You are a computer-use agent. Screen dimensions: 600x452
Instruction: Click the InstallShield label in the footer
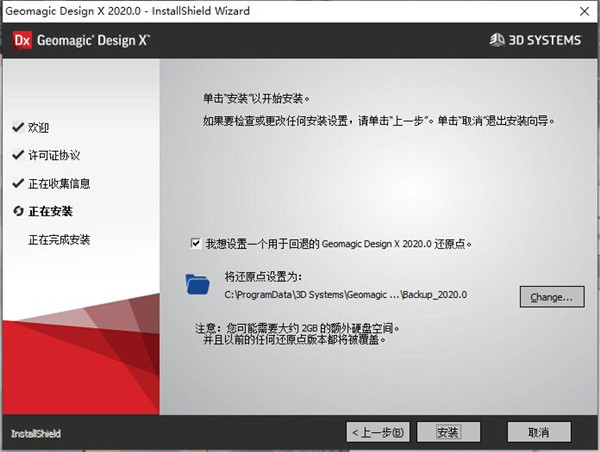point(36,433)
